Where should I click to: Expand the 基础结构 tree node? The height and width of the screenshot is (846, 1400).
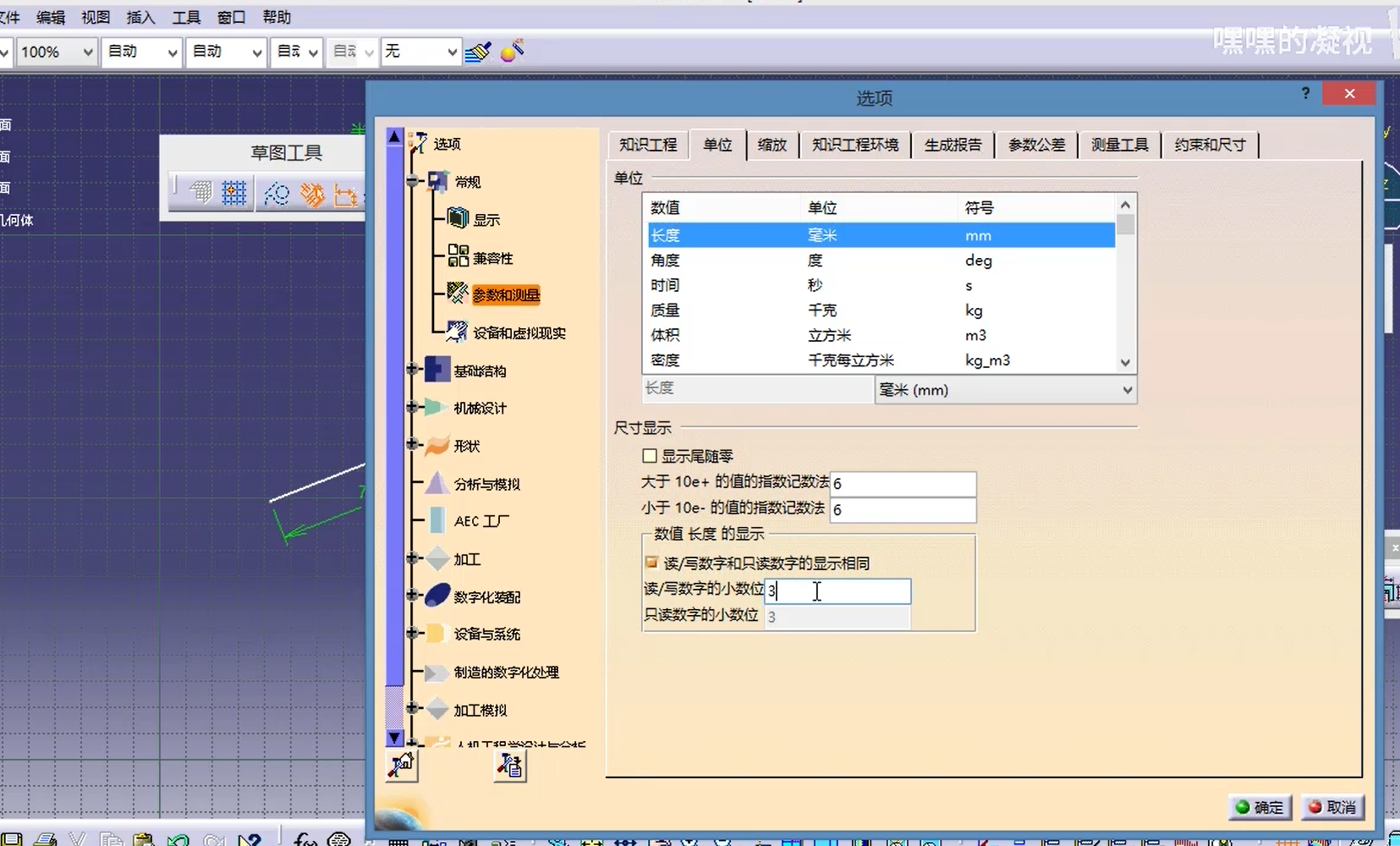[x=412, y=369]
